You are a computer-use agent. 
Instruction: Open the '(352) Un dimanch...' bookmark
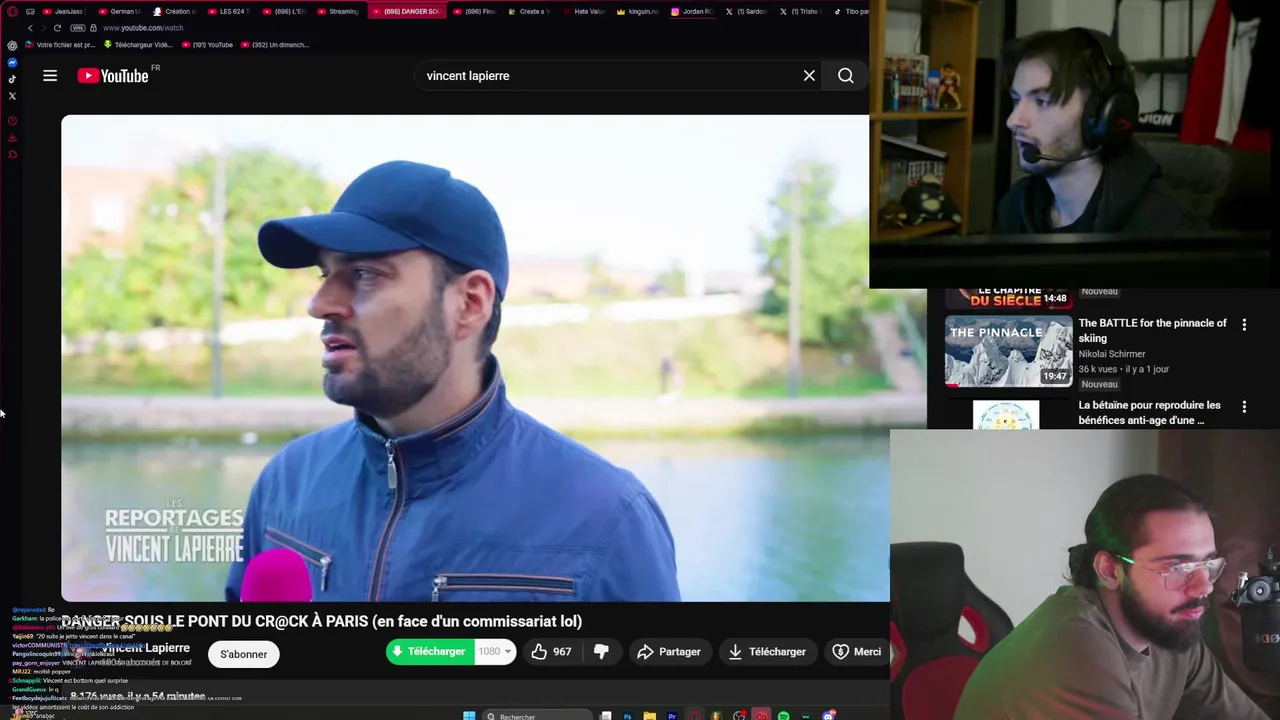[x=275, y=45]
